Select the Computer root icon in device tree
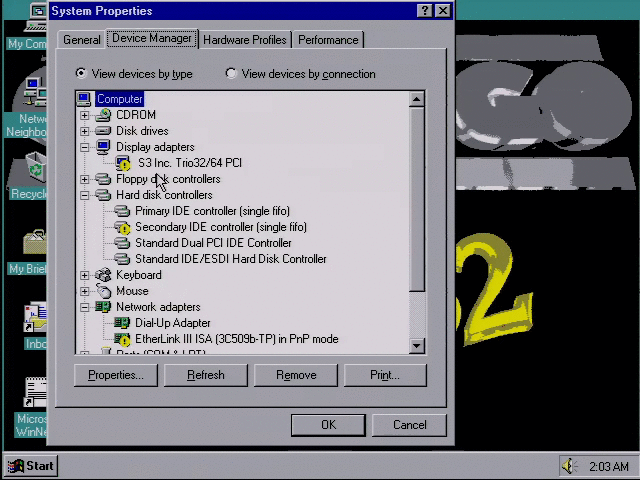640x480 pixels. pos(84,99)
